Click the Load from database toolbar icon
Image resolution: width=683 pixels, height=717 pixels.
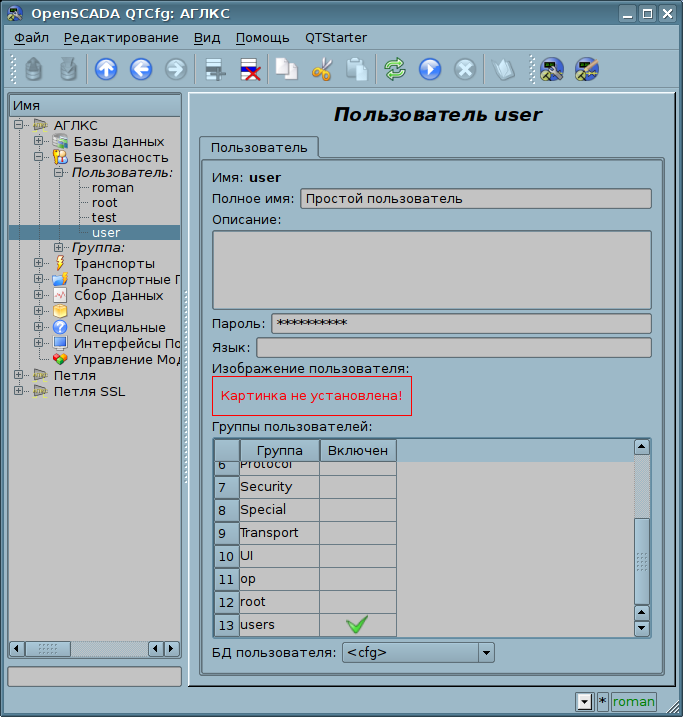click(33, 70)
